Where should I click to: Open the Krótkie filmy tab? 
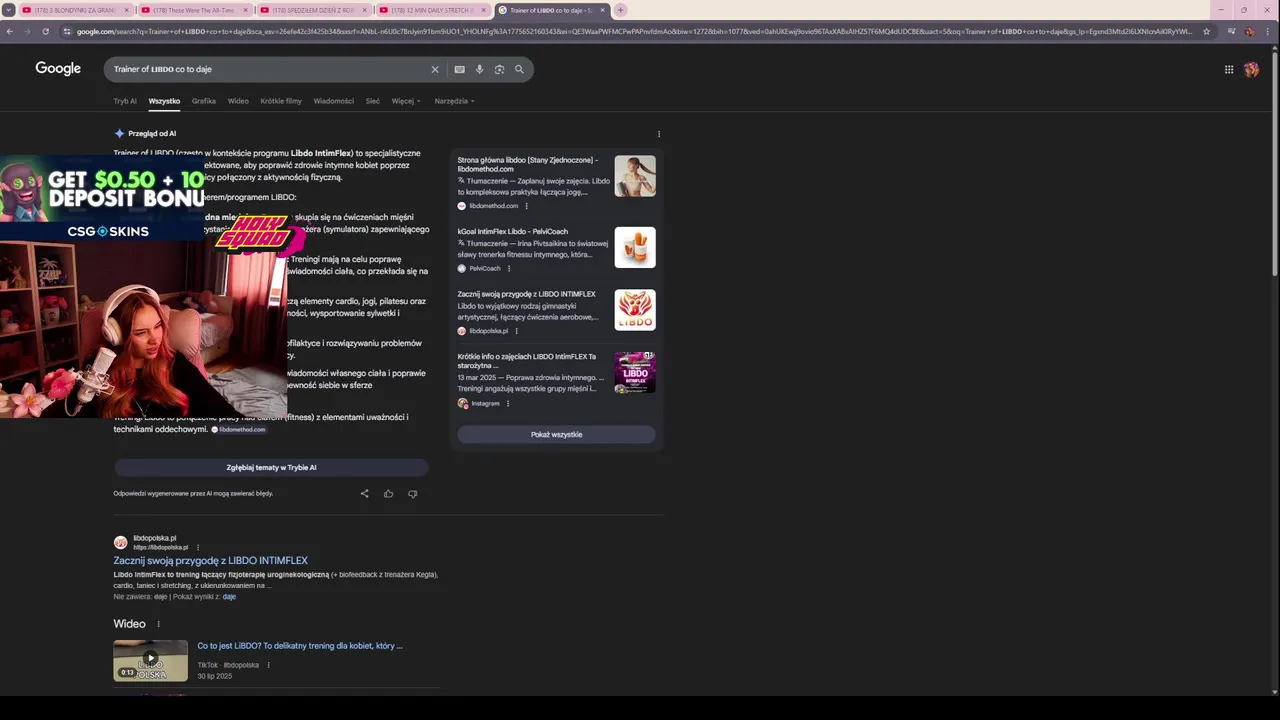[x=281, y=101]
